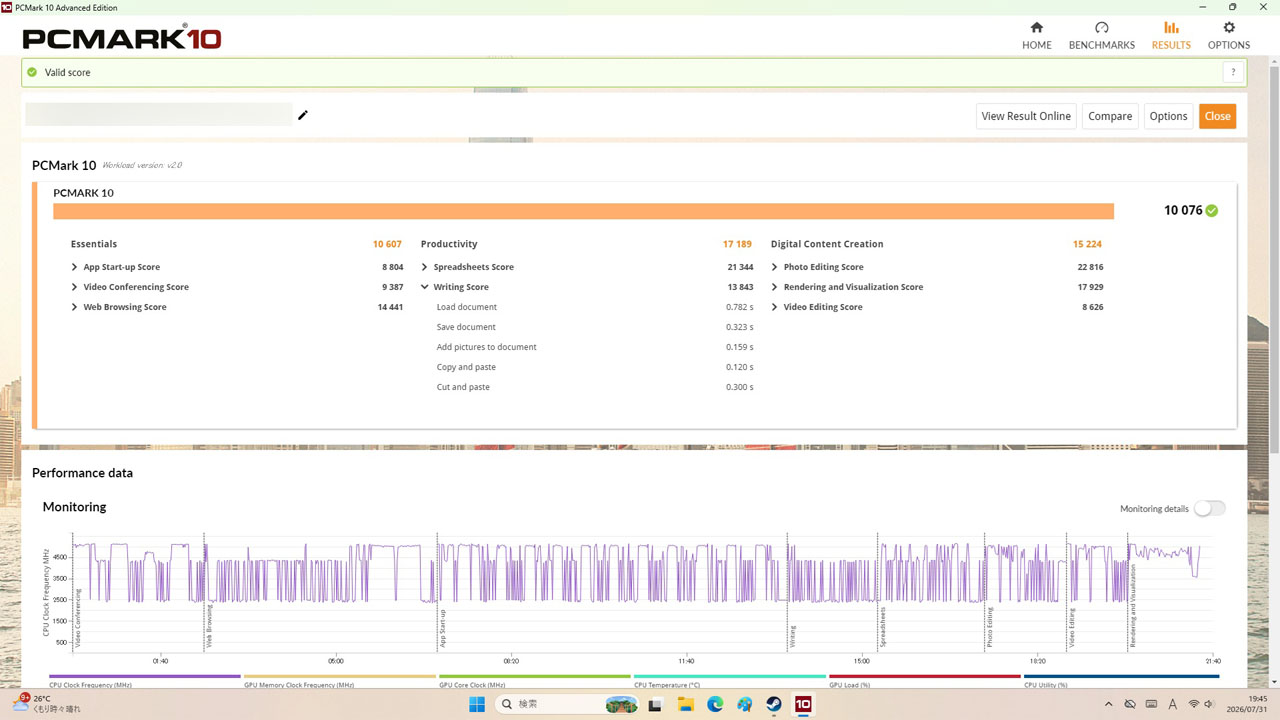The height and width of the screenshot is (720, 1280).
Task: Click the Essentials score 10 607
Action: click(x=387, y=244)
